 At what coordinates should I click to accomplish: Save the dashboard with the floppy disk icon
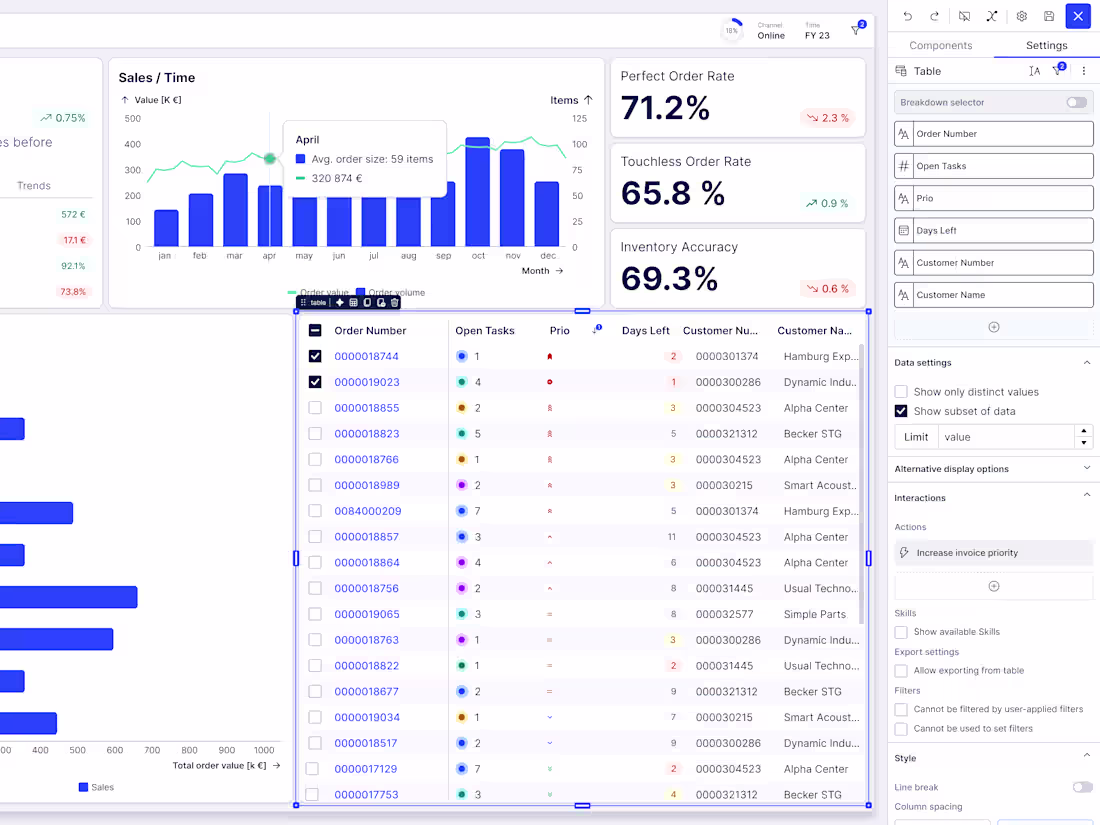tap(1049, 16)
